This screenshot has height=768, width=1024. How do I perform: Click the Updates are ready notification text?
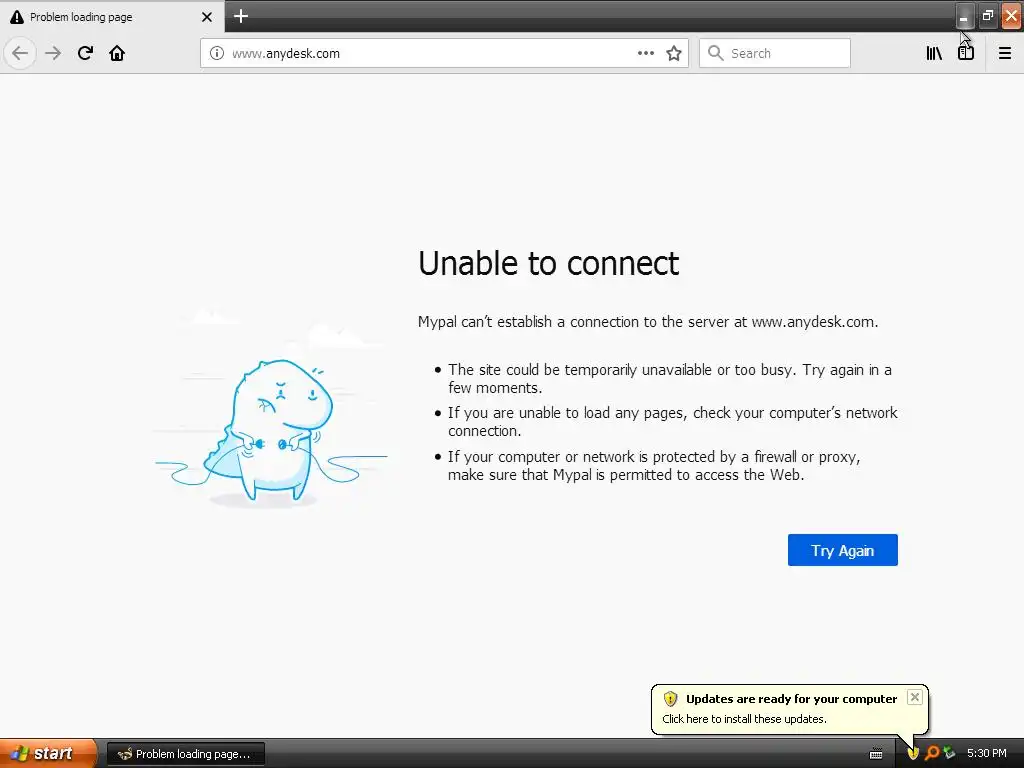(792, 699)
